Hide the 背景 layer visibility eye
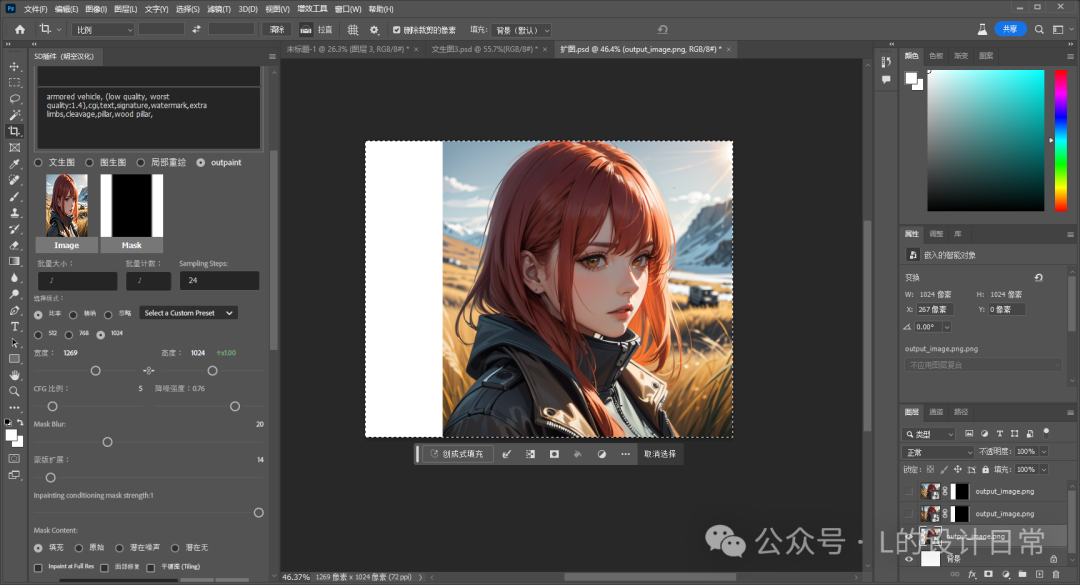 pyautogui.click(x=908, y=559)
